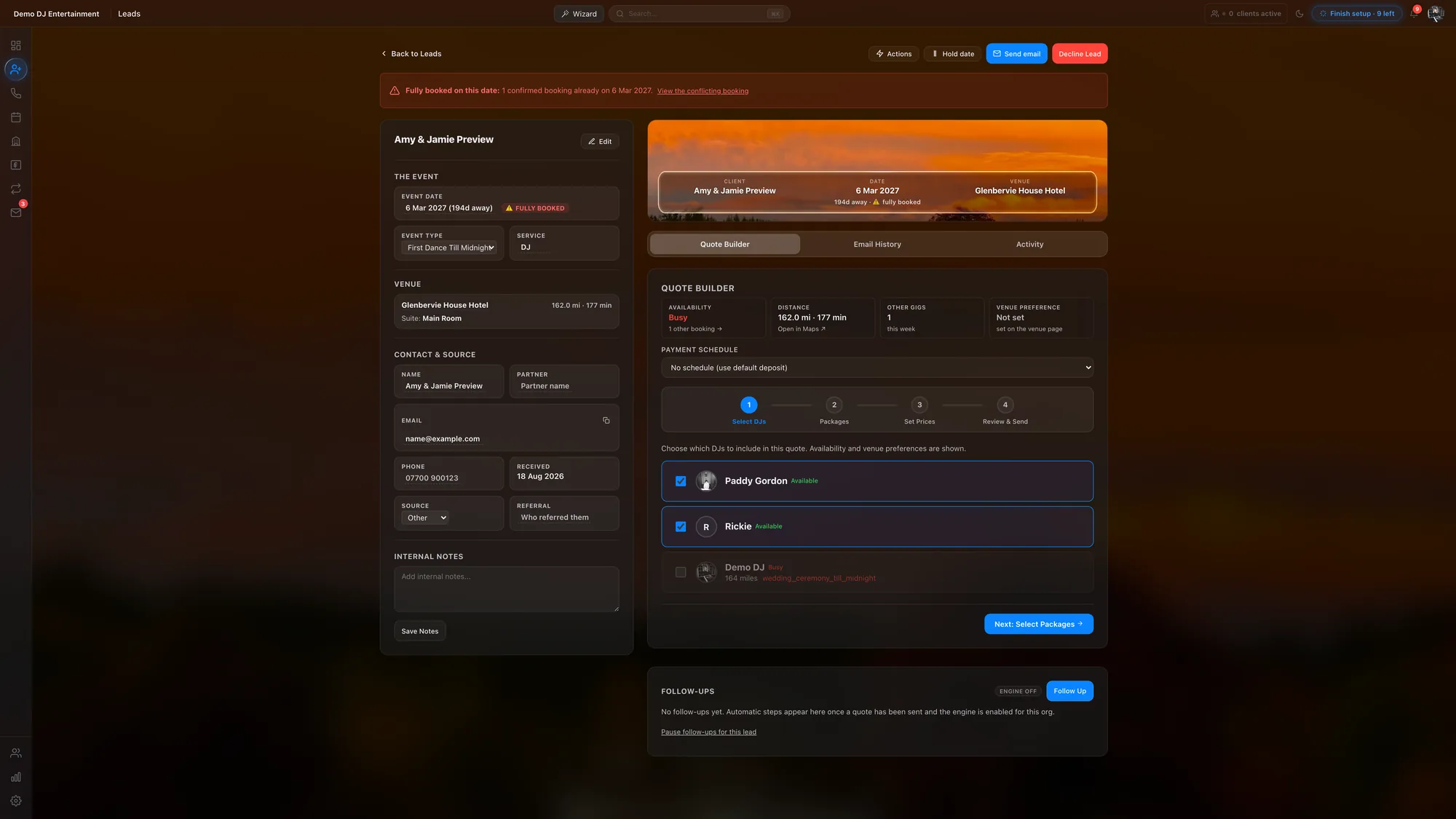Open the Leads icon in sidebar
The image size is (1456, 819).
coord(15,69)
